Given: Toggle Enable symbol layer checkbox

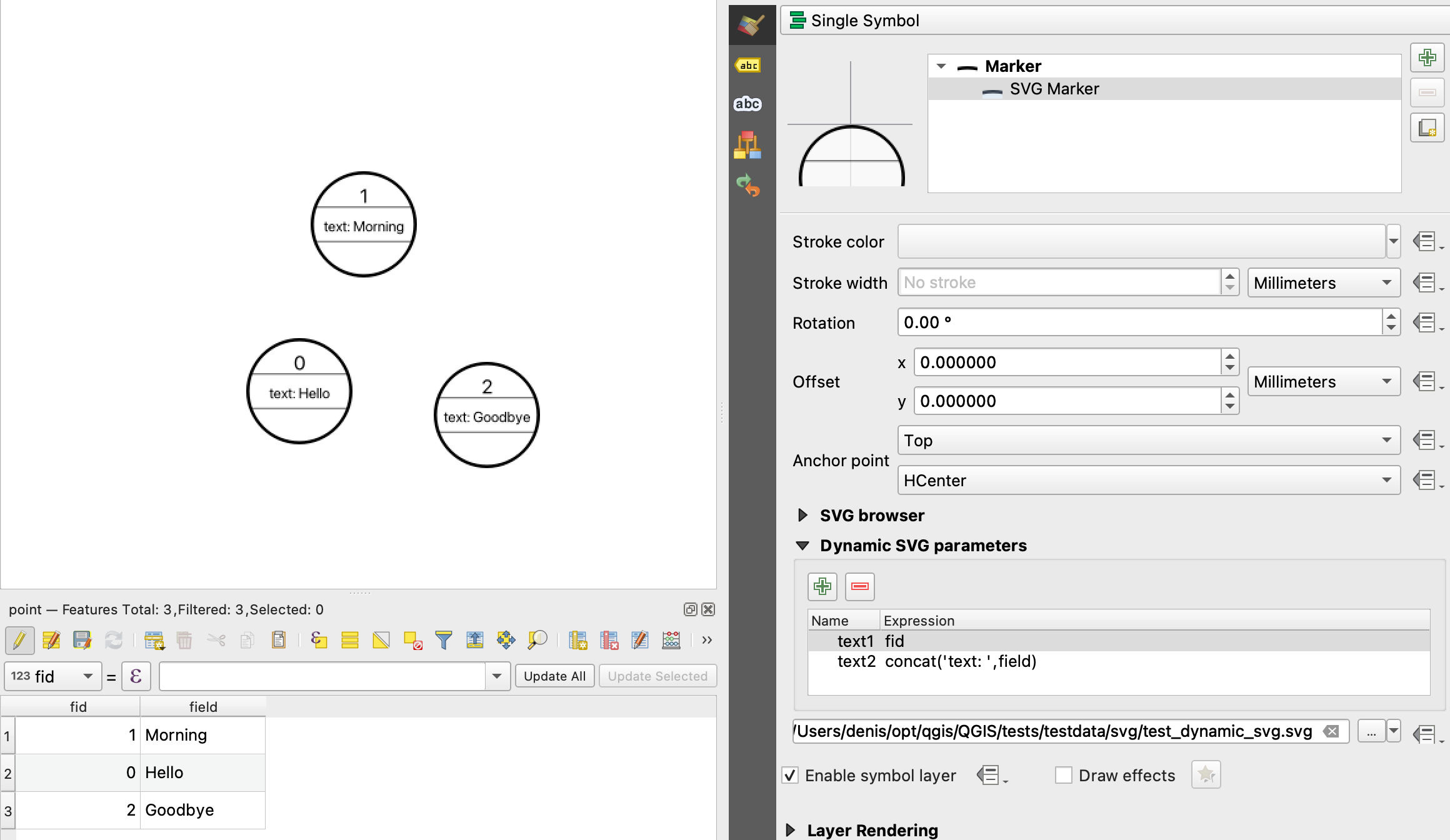Looking at the screenshot, I should [x=793, y=775].
